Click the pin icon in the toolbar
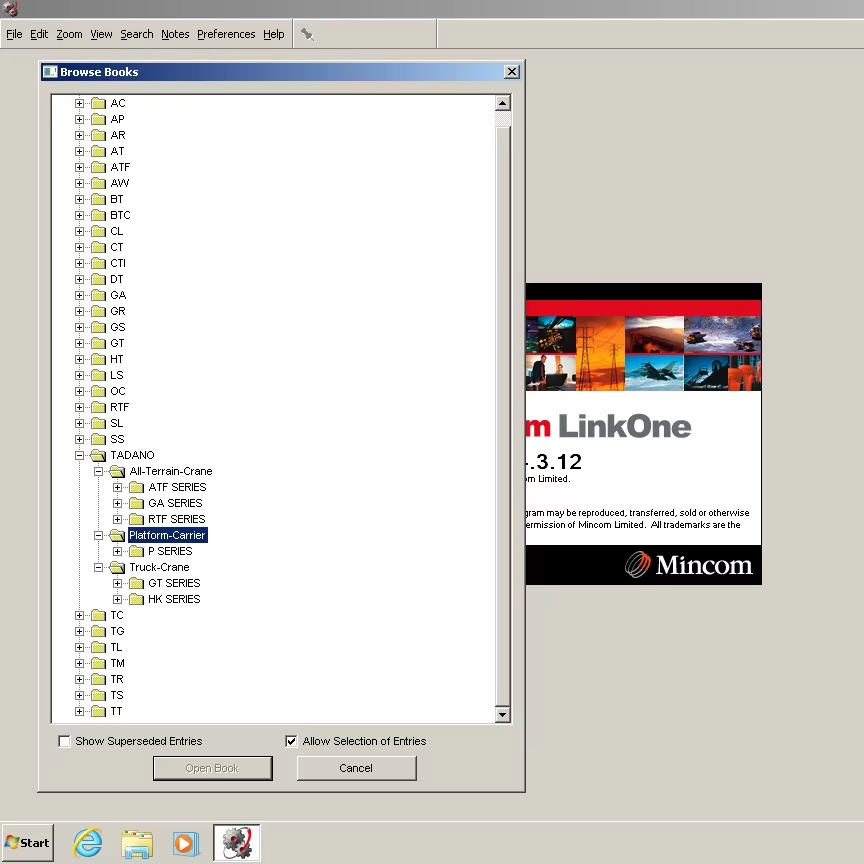This screenshot has width=864, height=864. [x=307, y=35]
